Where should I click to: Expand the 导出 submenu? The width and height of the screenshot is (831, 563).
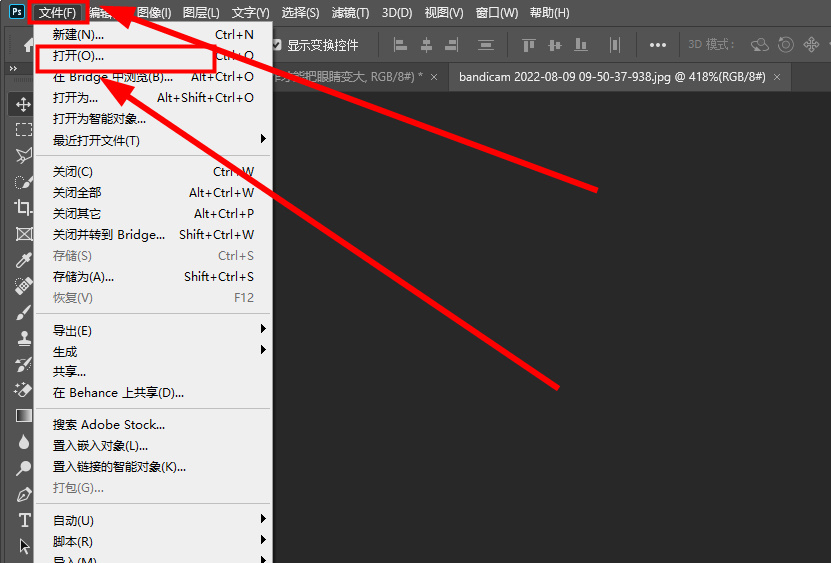tap(150, 331)
